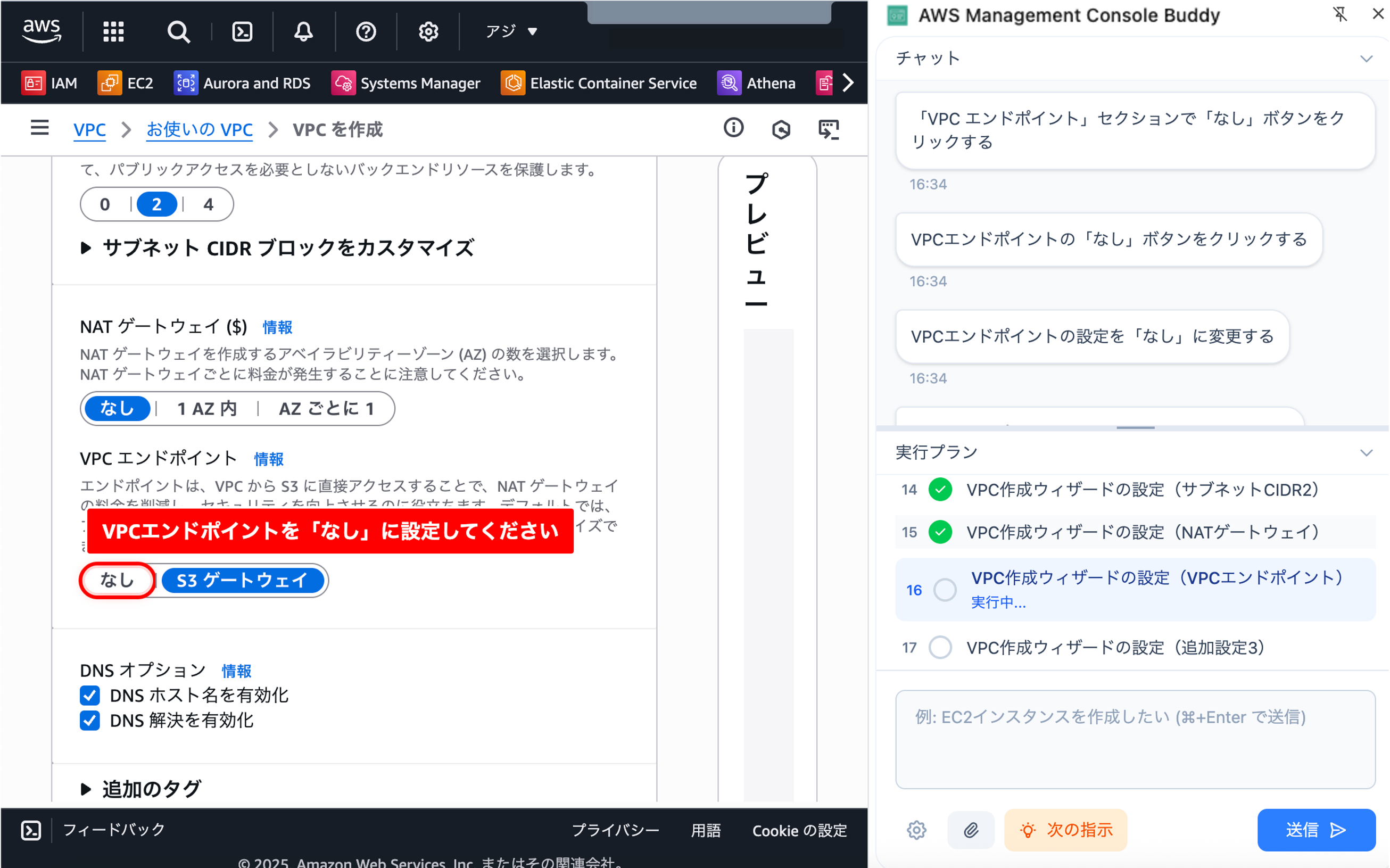Click the chat message input field

(1135, 739)
